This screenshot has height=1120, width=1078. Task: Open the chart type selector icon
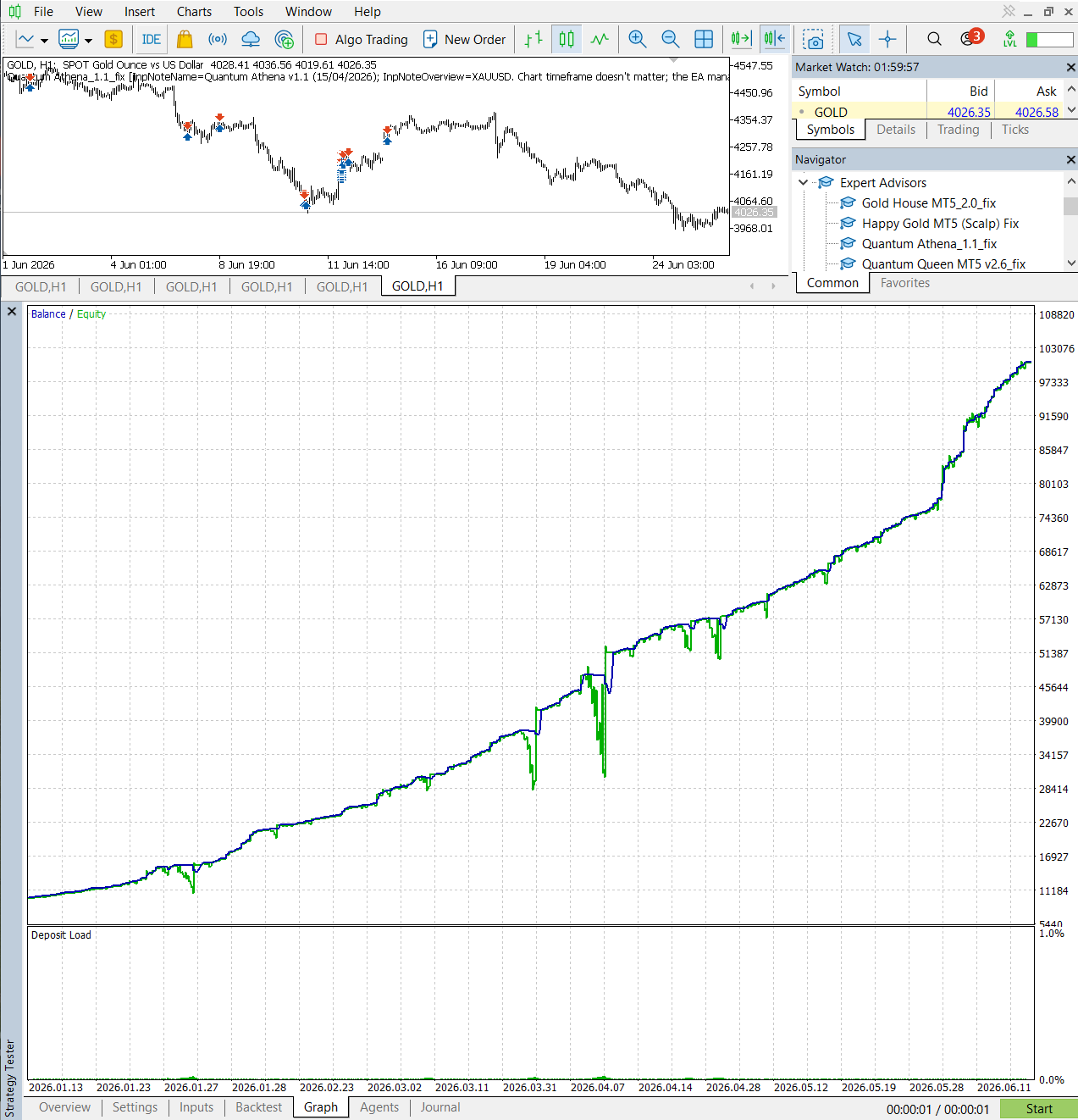pyautogui.click(x=25, y=39)
